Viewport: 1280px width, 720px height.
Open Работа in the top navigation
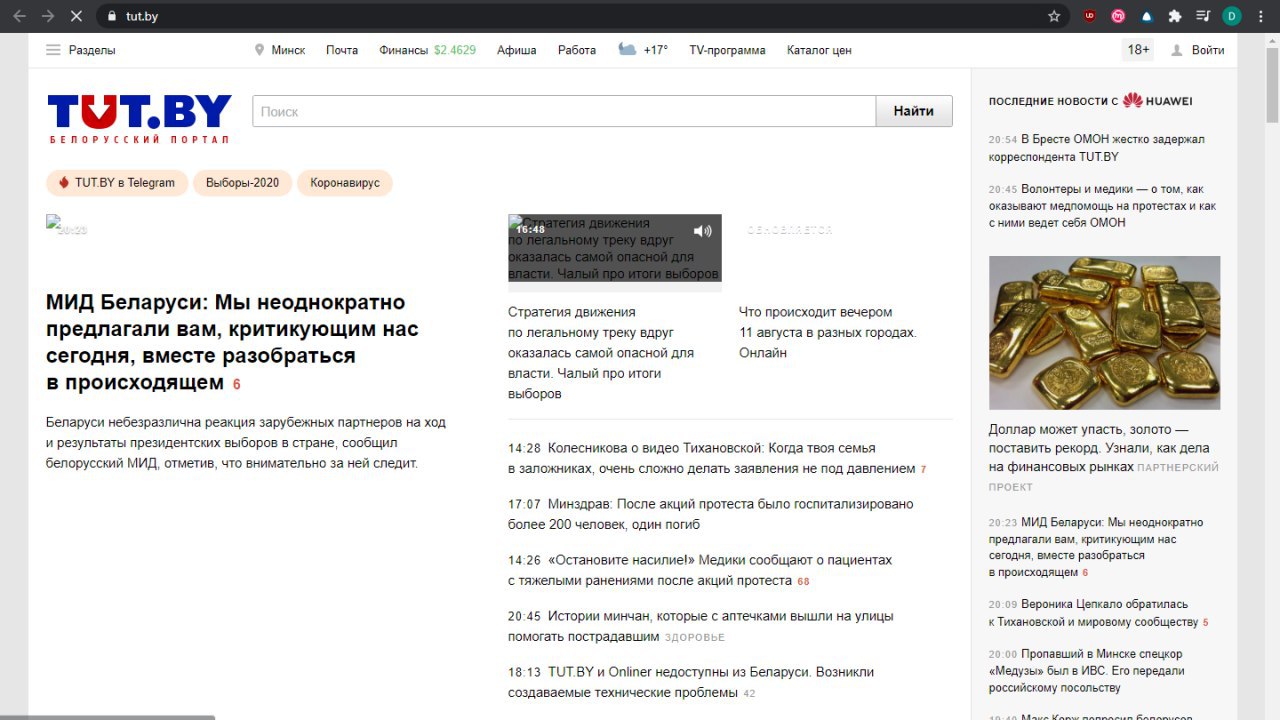[577, 50]
